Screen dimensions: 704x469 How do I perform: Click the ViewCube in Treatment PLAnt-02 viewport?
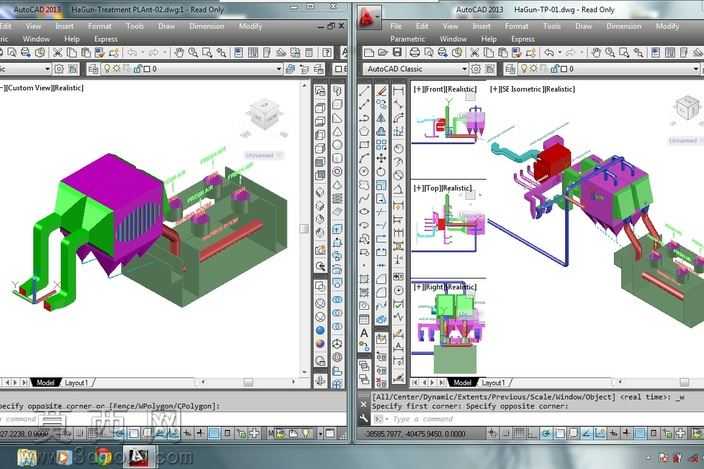pos(265,114)
